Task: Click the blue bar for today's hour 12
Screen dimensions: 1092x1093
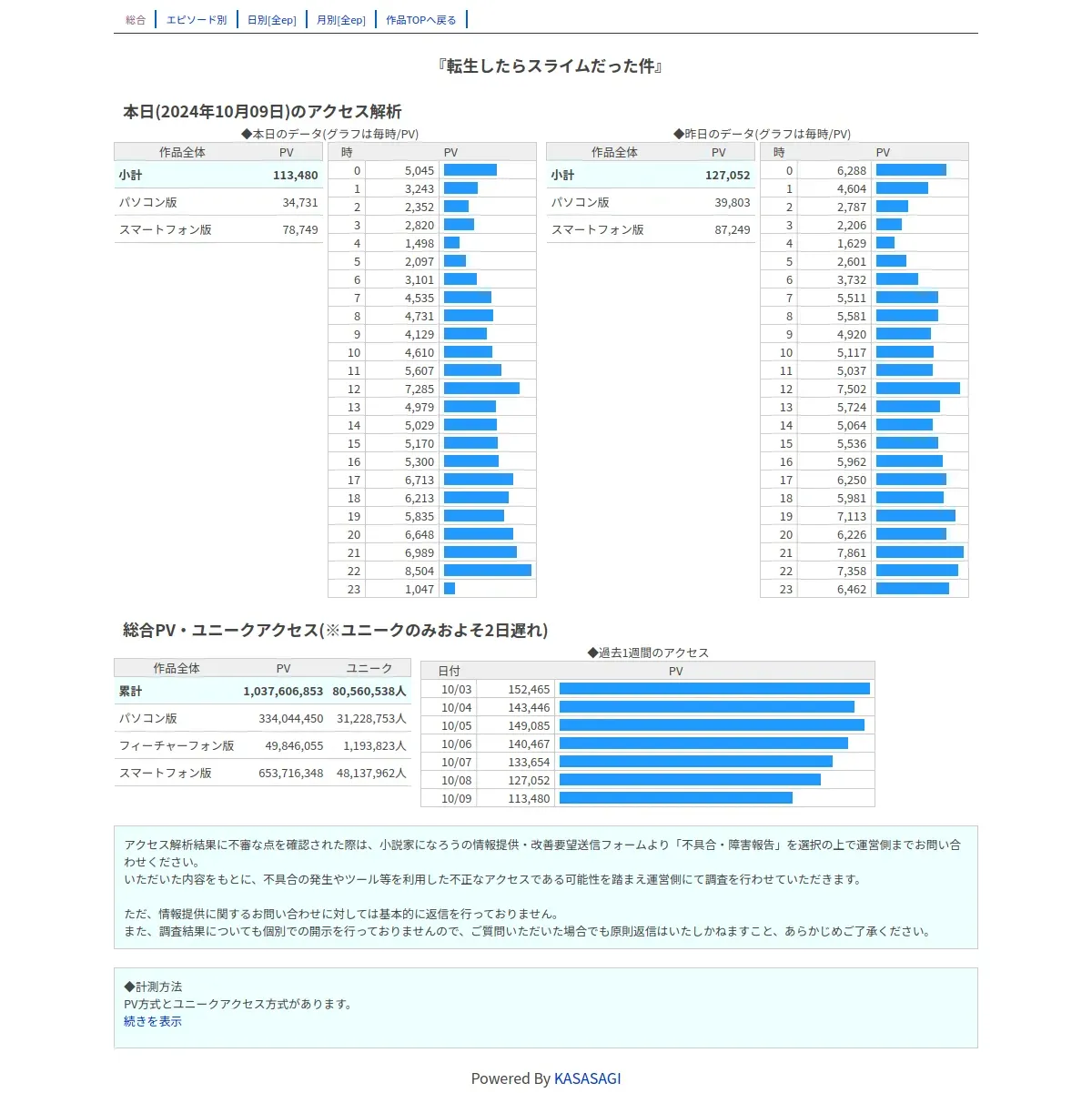Action: [481, 389]
